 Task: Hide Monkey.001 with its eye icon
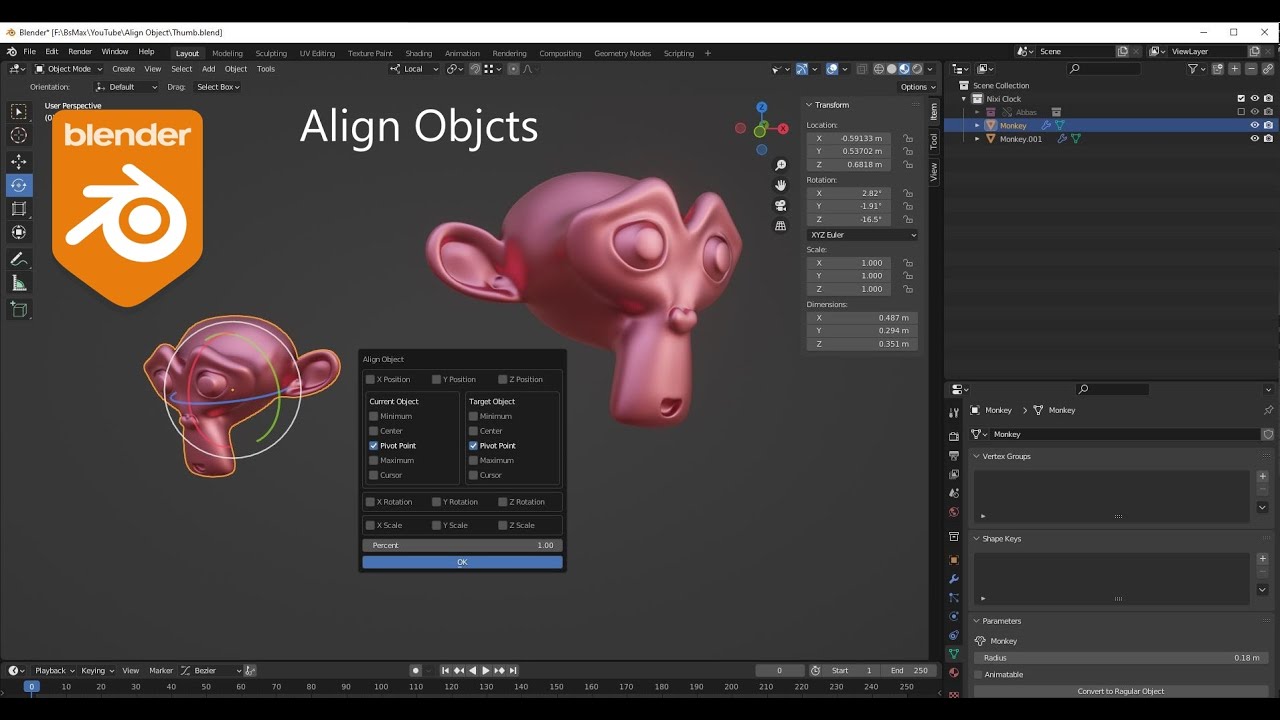[x=1254, y=138]
